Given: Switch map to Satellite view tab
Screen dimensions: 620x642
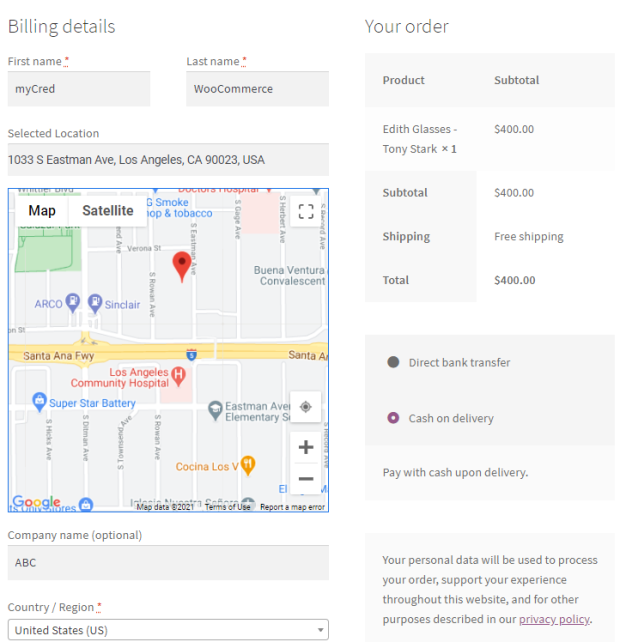Looking at the screenshot, I should [x=108, y=211].
